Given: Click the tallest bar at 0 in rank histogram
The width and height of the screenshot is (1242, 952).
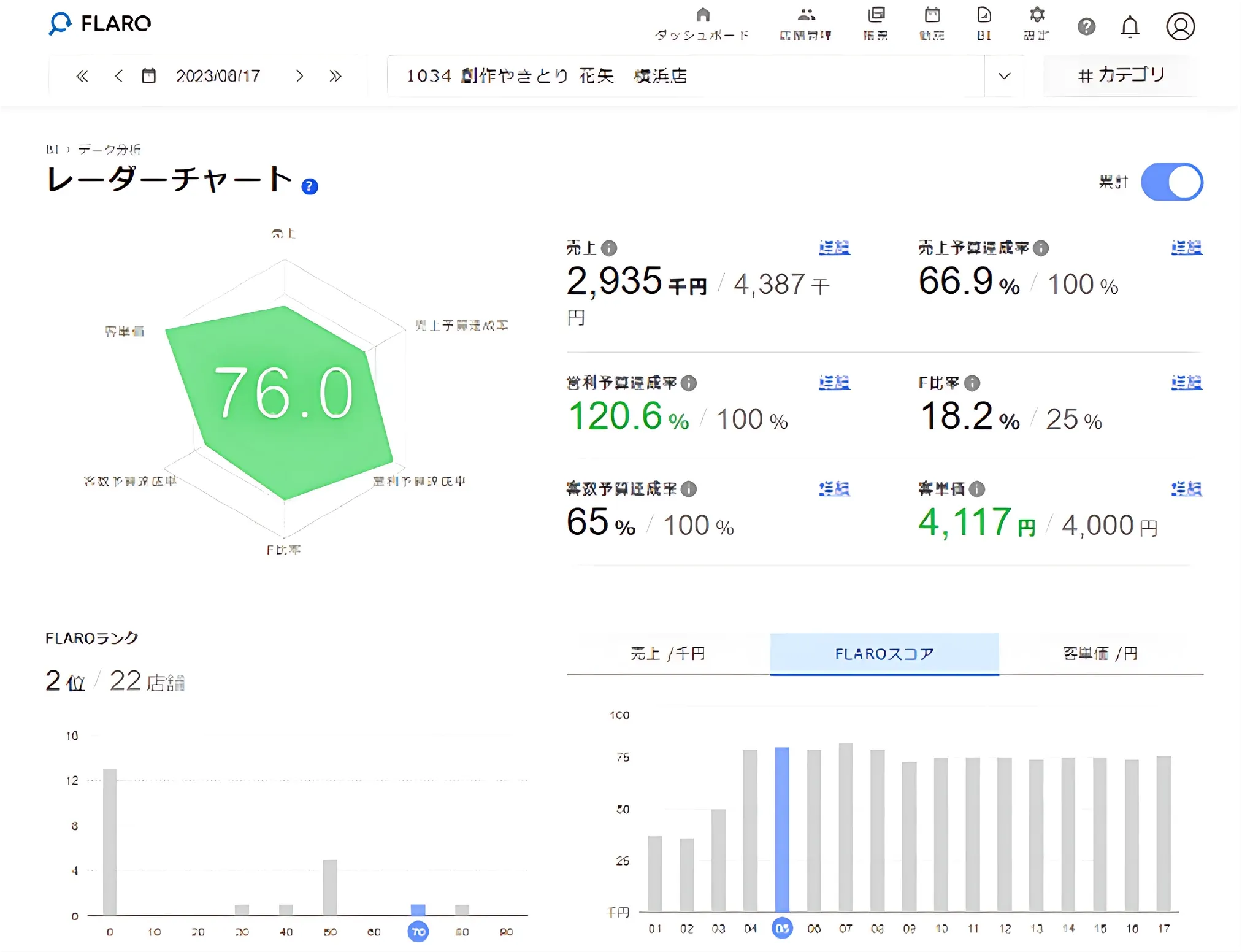Looking at the screenshot, I should (110, 842).
